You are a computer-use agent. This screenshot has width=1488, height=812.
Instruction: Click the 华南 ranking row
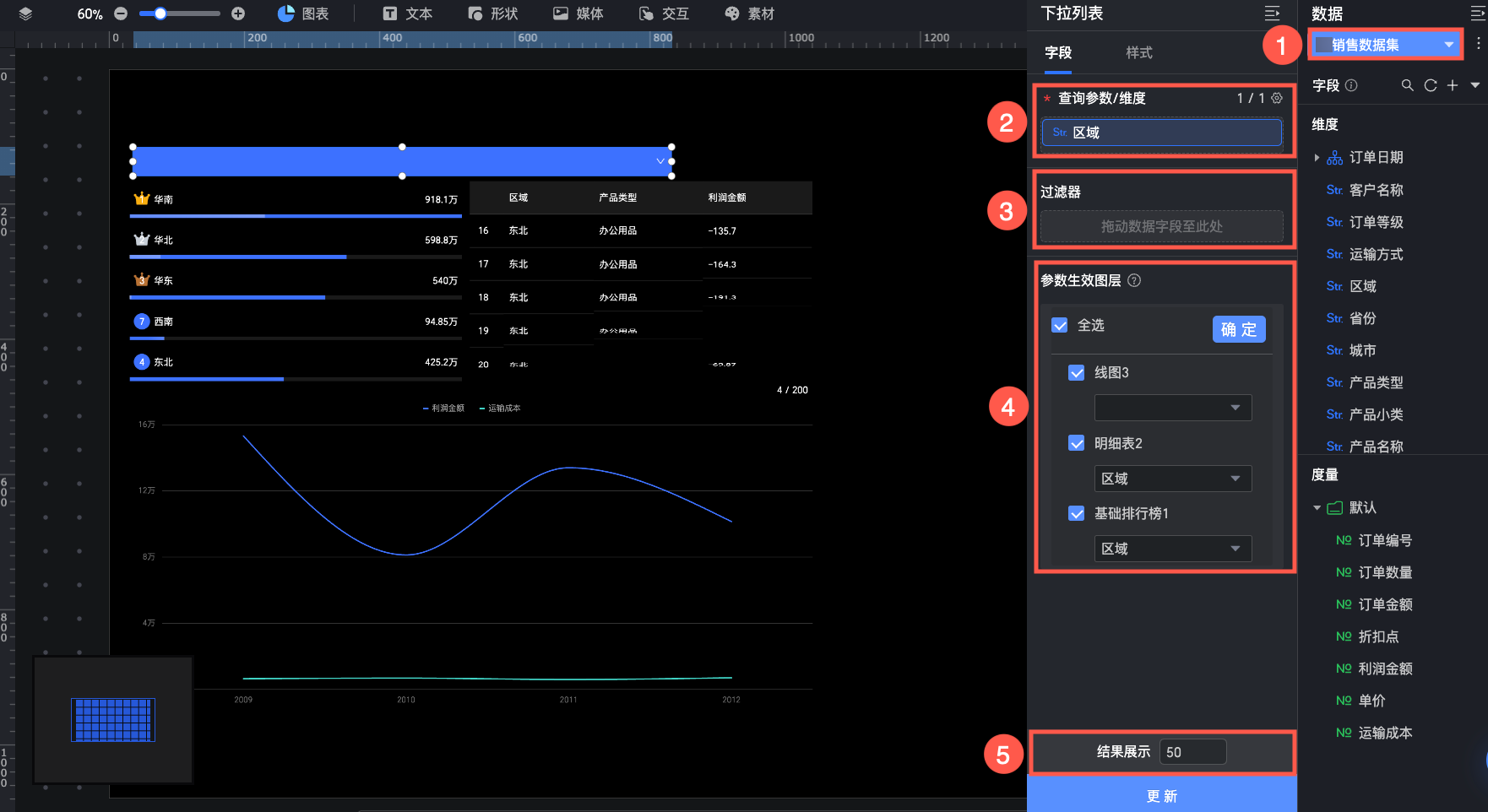(296, 203)
